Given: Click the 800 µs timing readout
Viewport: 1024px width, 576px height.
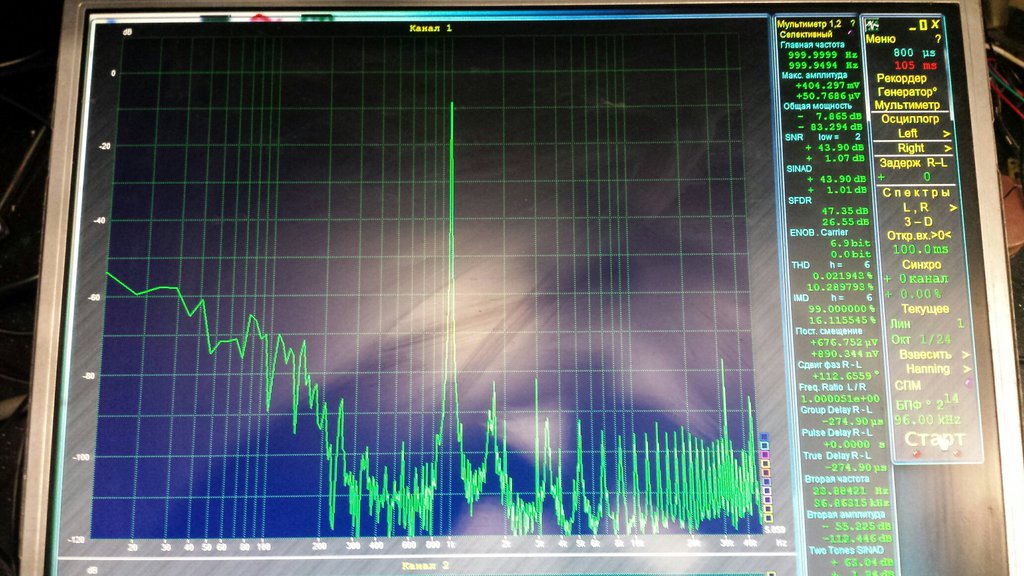Looking at the screenshot, I should click(x=914, y=52).
